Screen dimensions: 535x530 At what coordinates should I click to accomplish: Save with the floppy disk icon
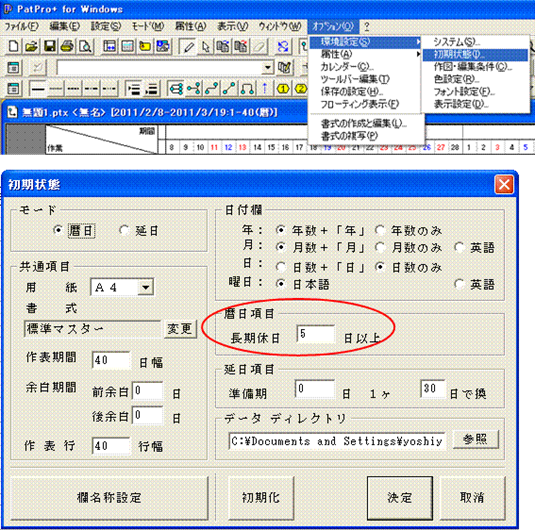pyautogui.click(x=50, y=47)
